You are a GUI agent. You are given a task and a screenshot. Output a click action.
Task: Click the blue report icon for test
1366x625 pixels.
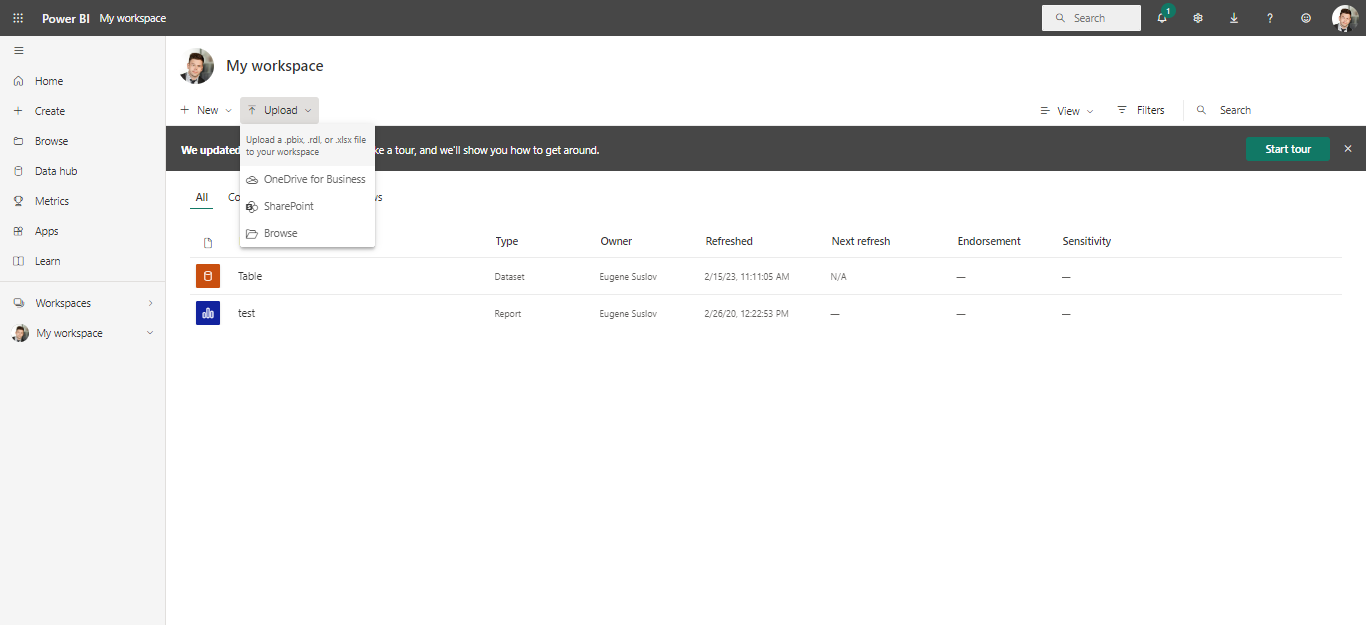[208, 313]
